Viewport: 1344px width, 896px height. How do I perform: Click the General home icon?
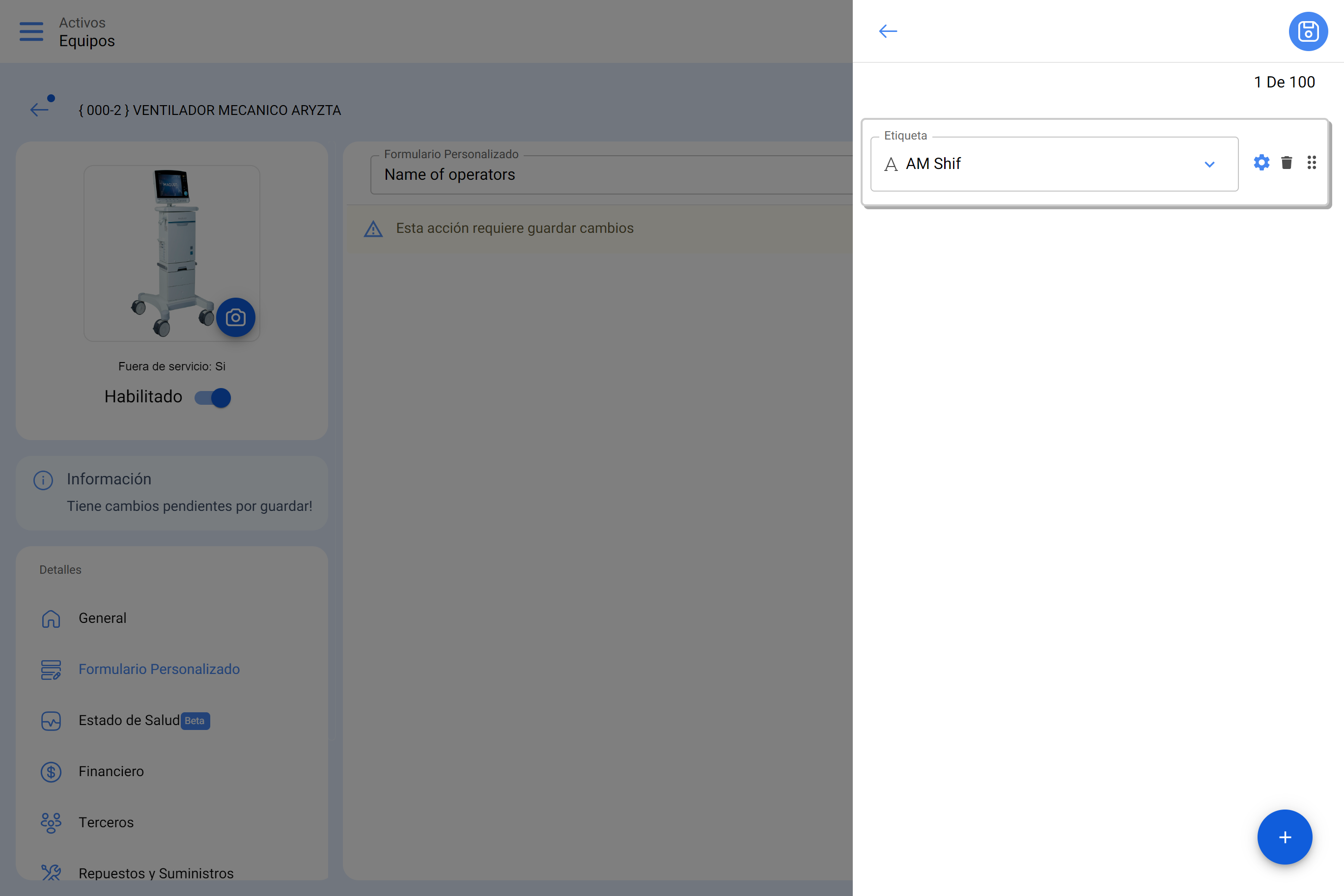click(x=51, y=618)
